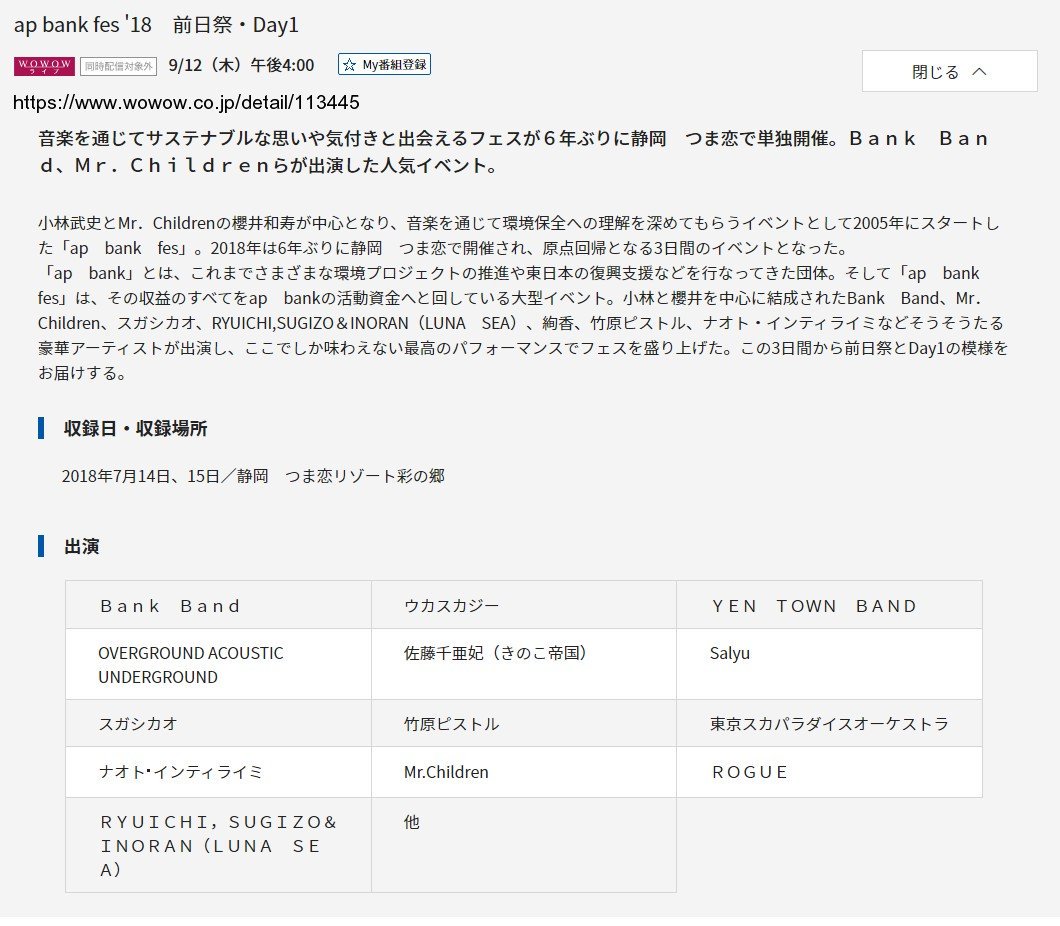Select the 東京スカパラダイスオーケストラ cell

point(829,723)
